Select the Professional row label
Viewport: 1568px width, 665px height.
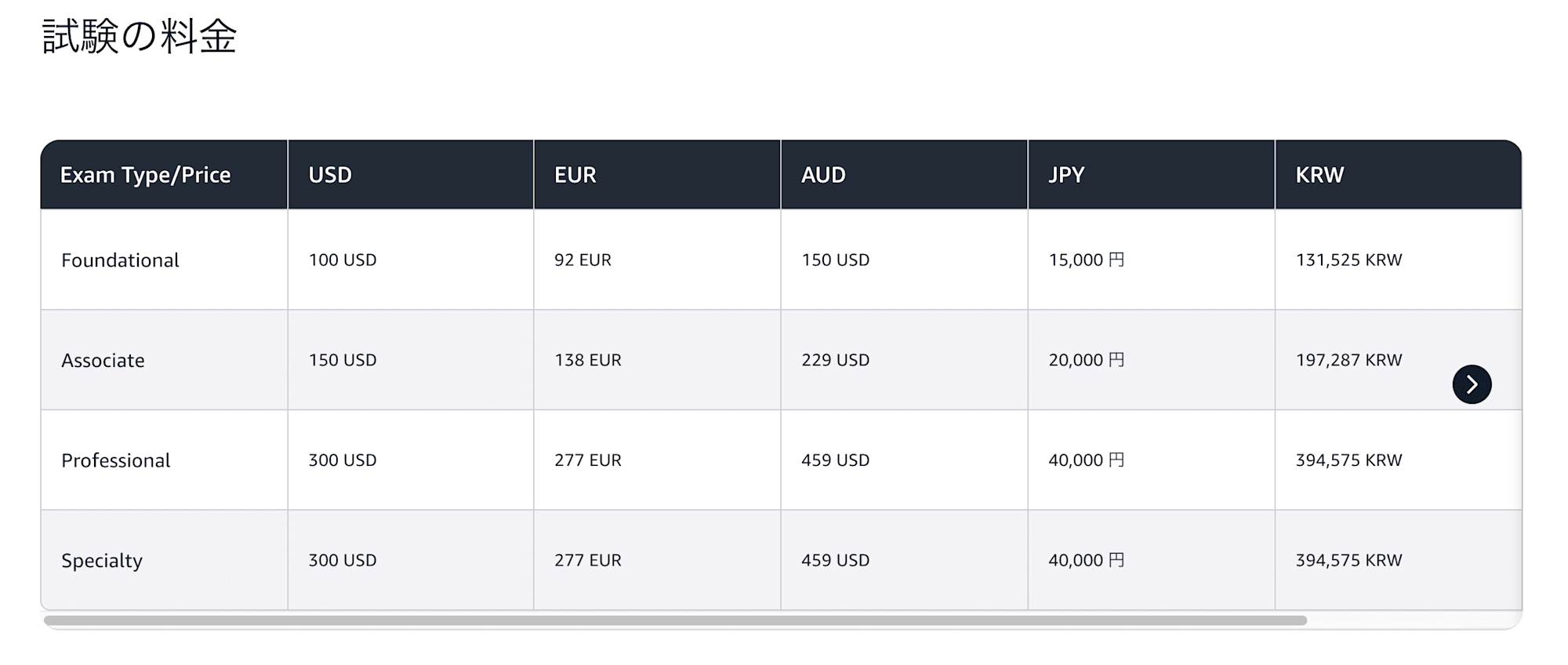point(115,460)
